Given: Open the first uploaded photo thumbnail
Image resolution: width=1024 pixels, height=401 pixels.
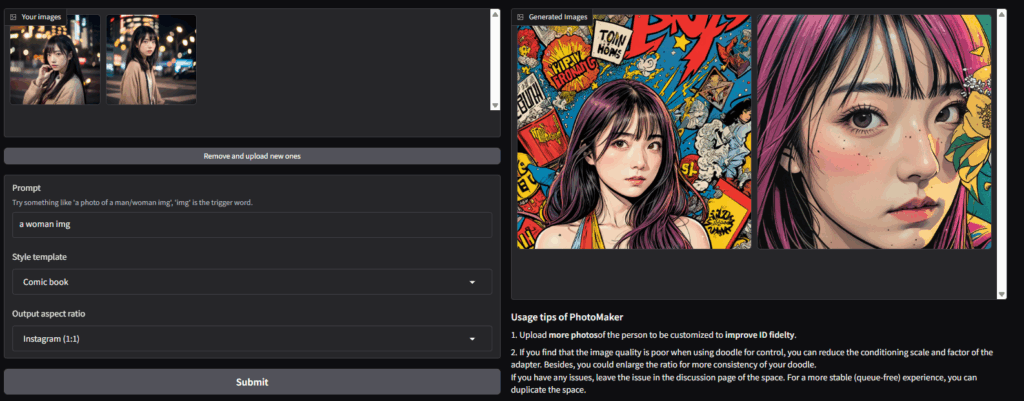Looking at the screenshot, I should (x=56, y=59).
